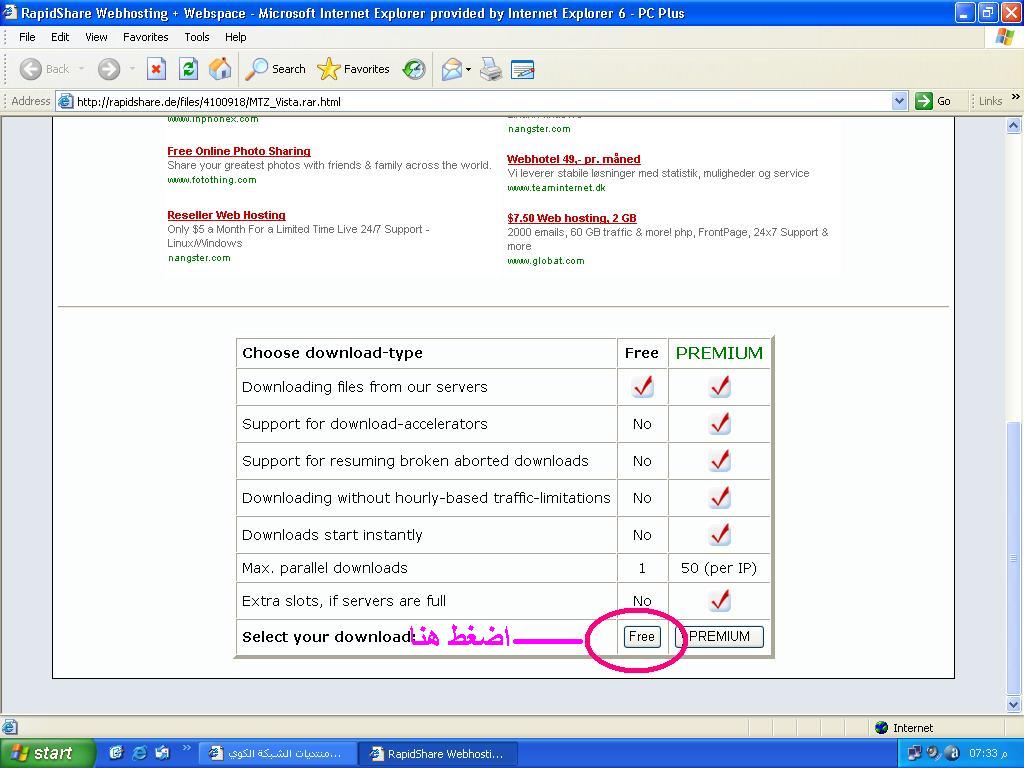Click the page status icon in the status bar

pyautogui.click(x=9, y=727)
